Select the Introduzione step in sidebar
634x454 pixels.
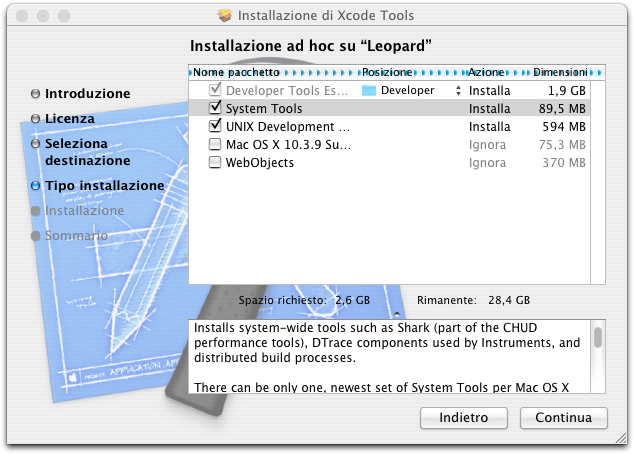(x=88, y=94)
